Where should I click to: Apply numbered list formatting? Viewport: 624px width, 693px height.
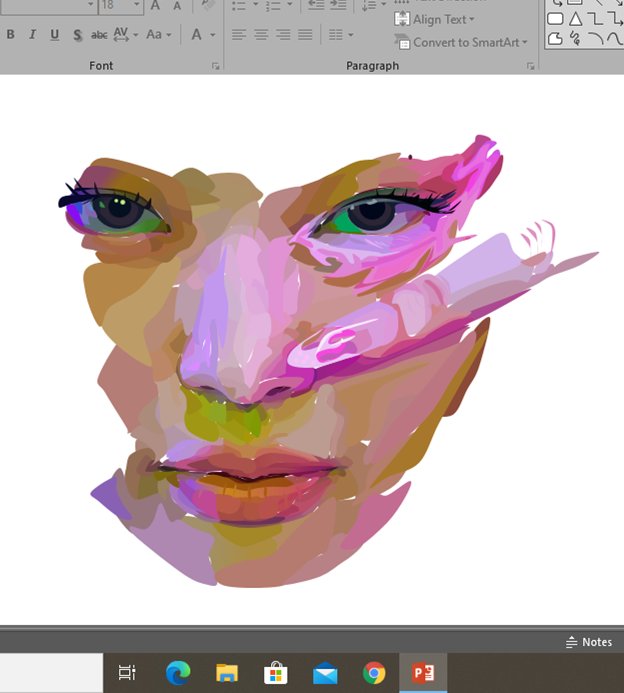tap(273, 5)
